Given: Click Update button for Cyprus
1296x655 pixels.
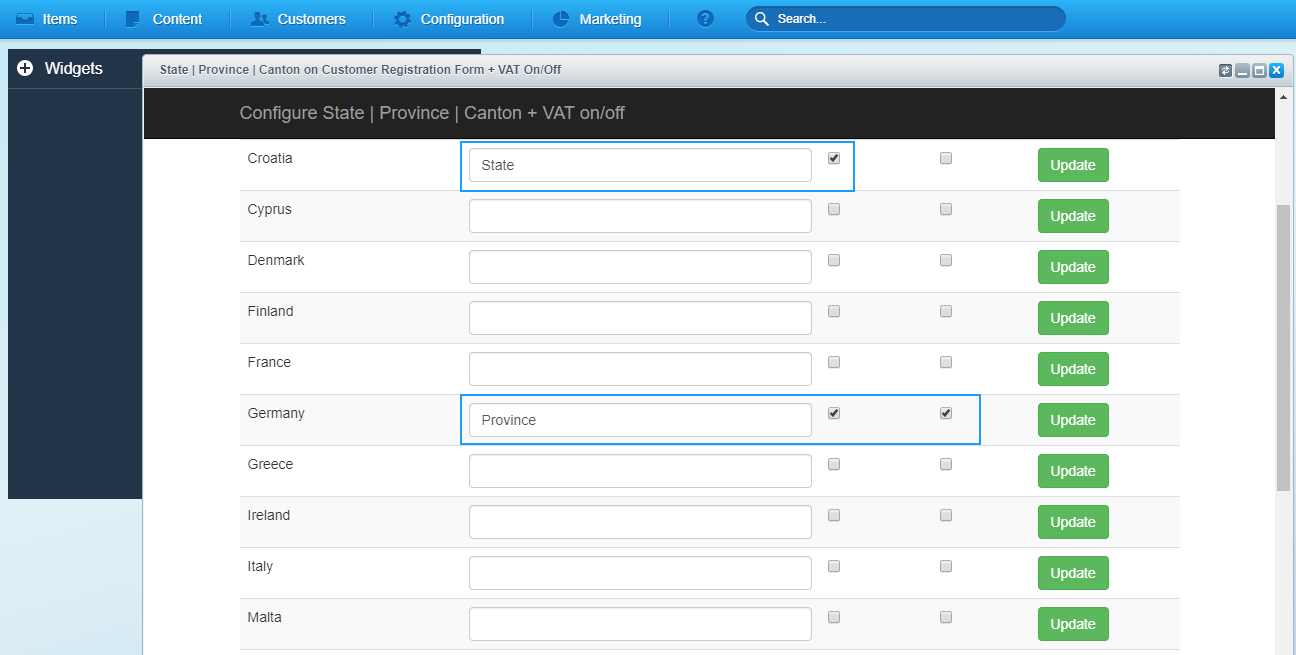Looking at the screenshot, I should pos(1073,216).
